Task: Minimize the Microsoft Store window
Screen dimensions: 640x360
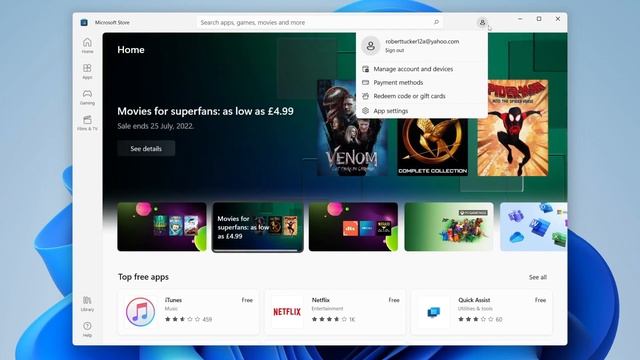Action: [520, 19]
